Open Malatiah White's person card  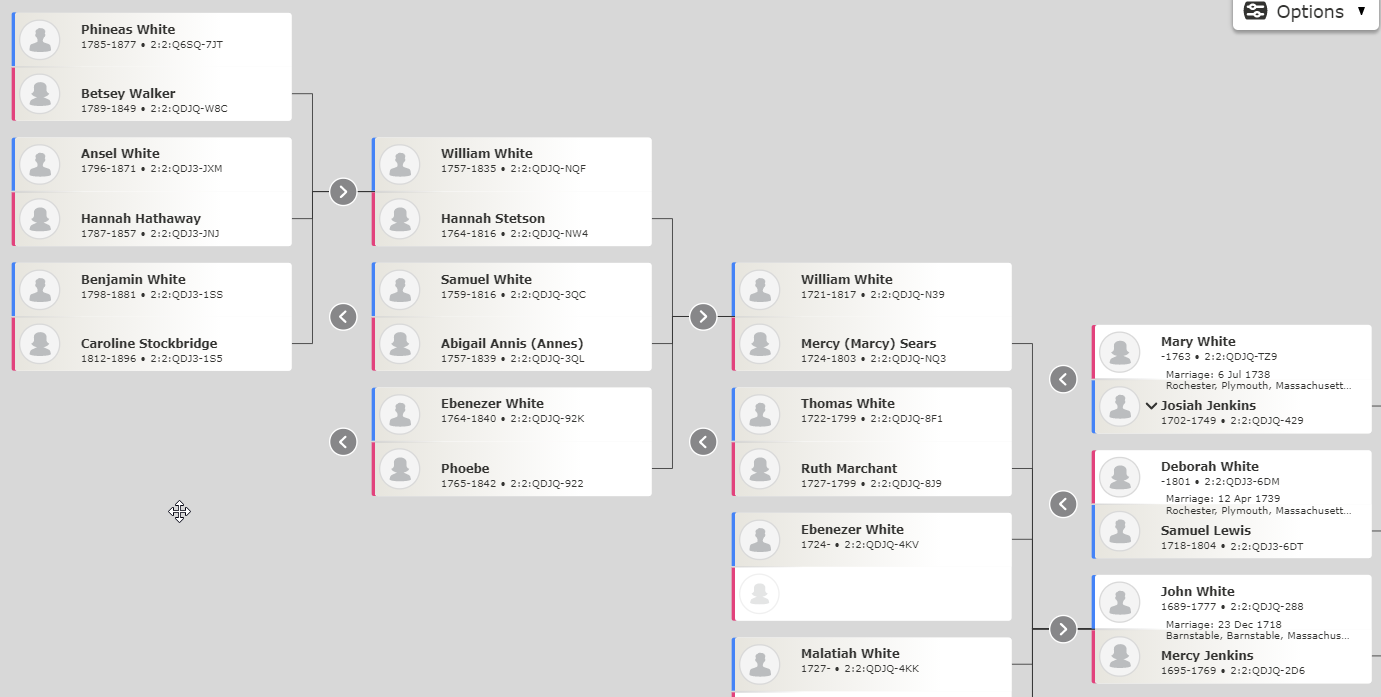870,660
